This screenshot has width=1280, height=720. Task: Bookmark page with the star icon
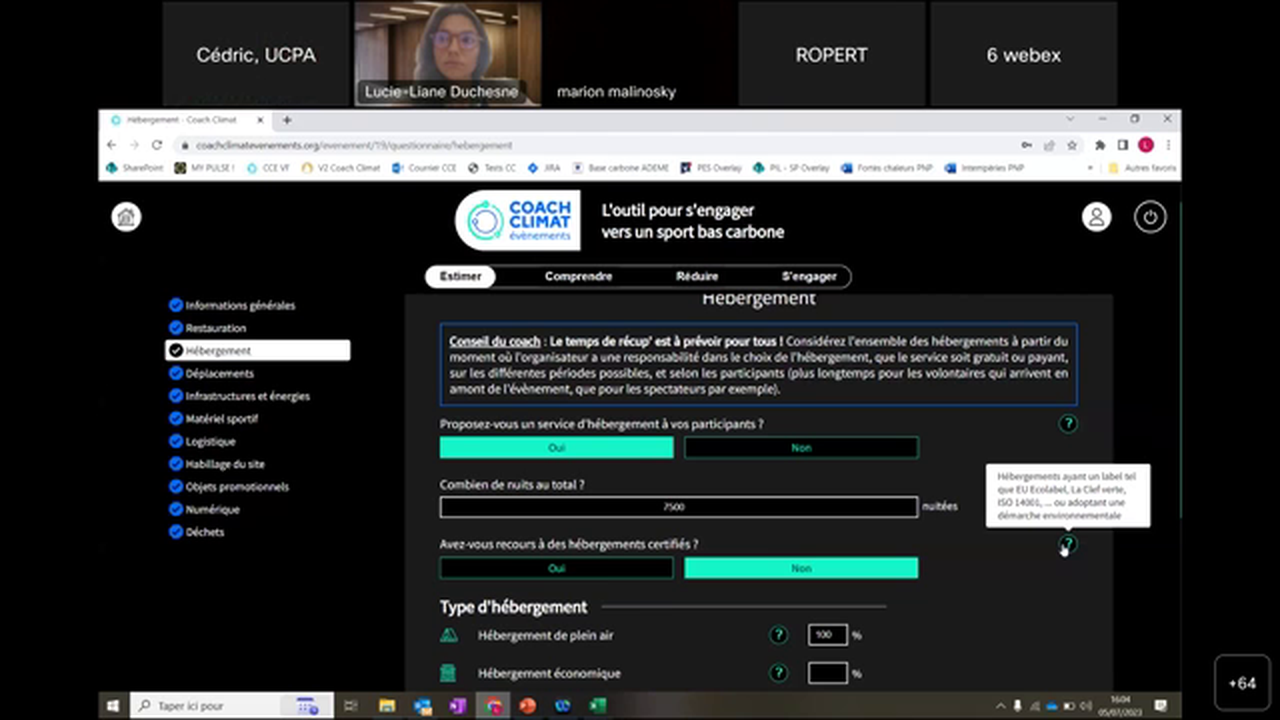tap(1072, 145)
